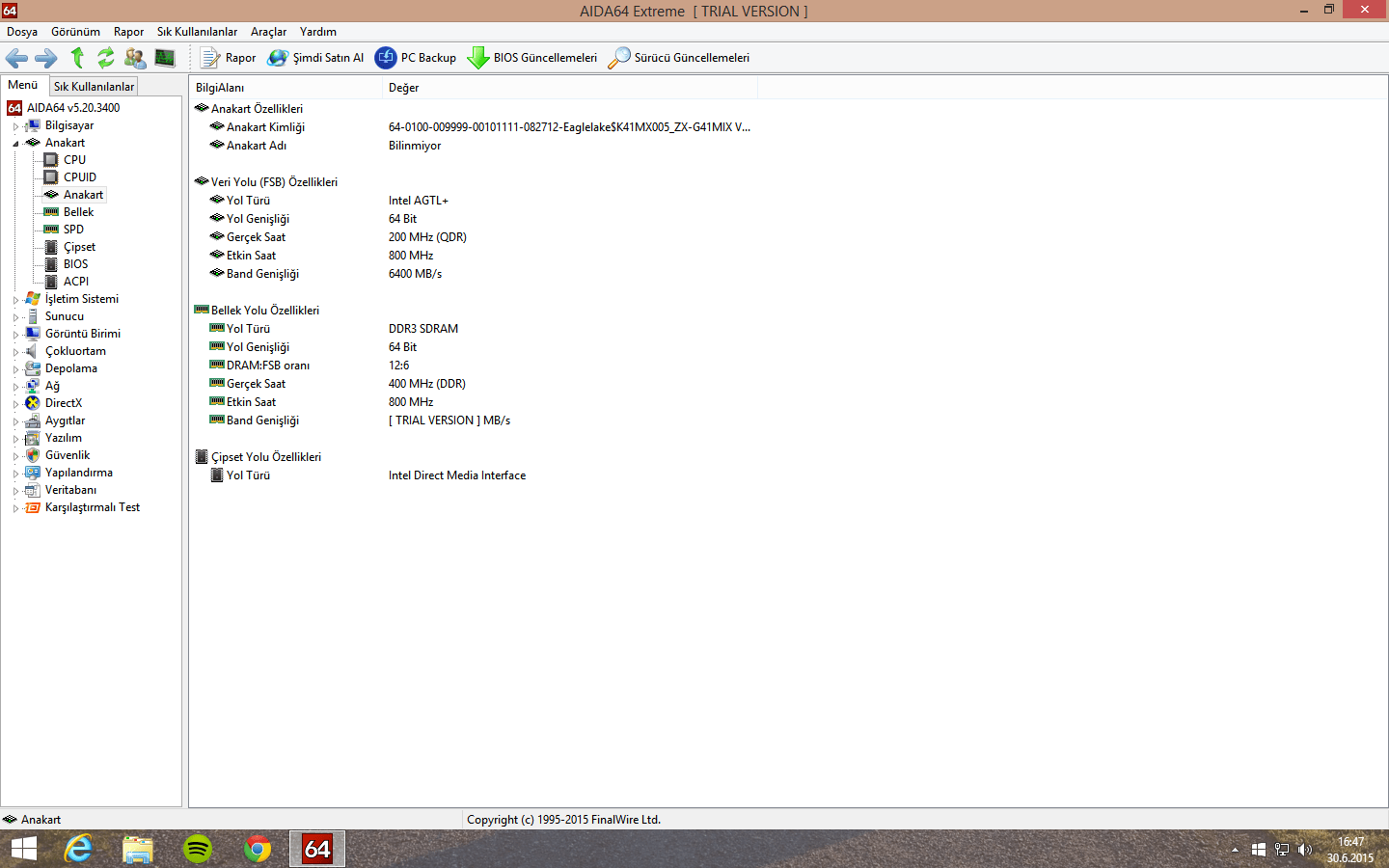
Task: Select CPUID in the tree
Action: (80, 177)
